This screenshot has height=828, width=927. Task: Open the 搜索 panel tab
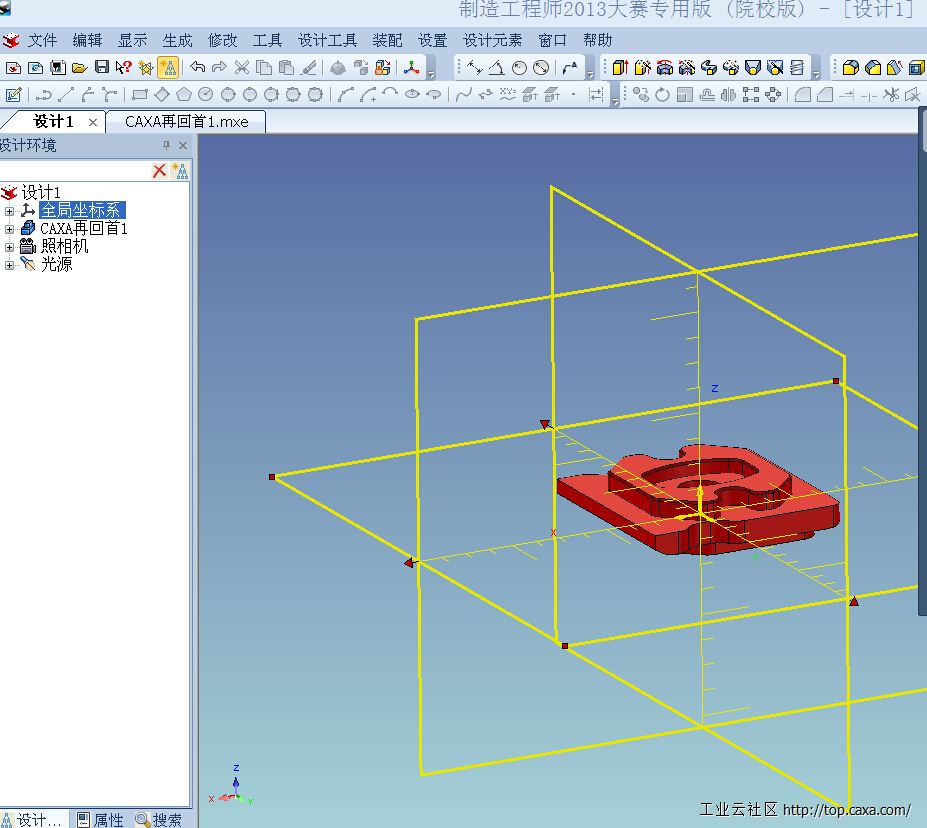(158, 819)
